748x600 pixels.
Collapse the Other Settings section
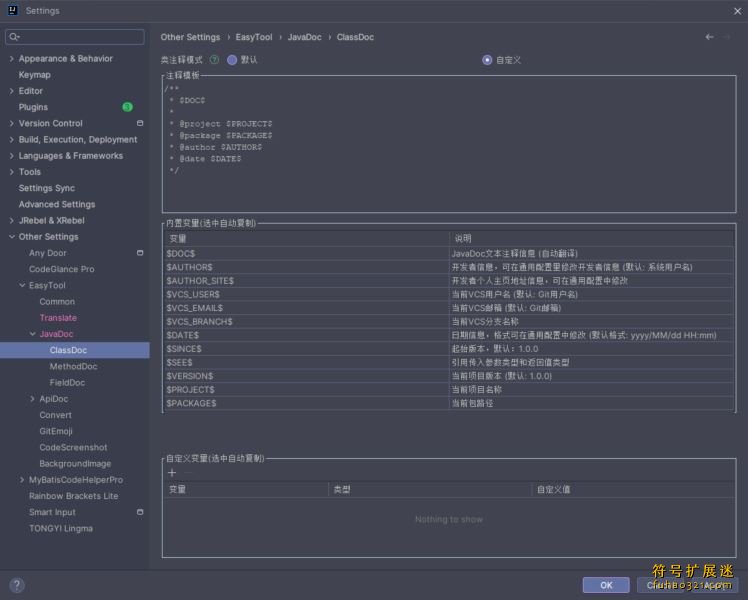click(x=11, y=237)
